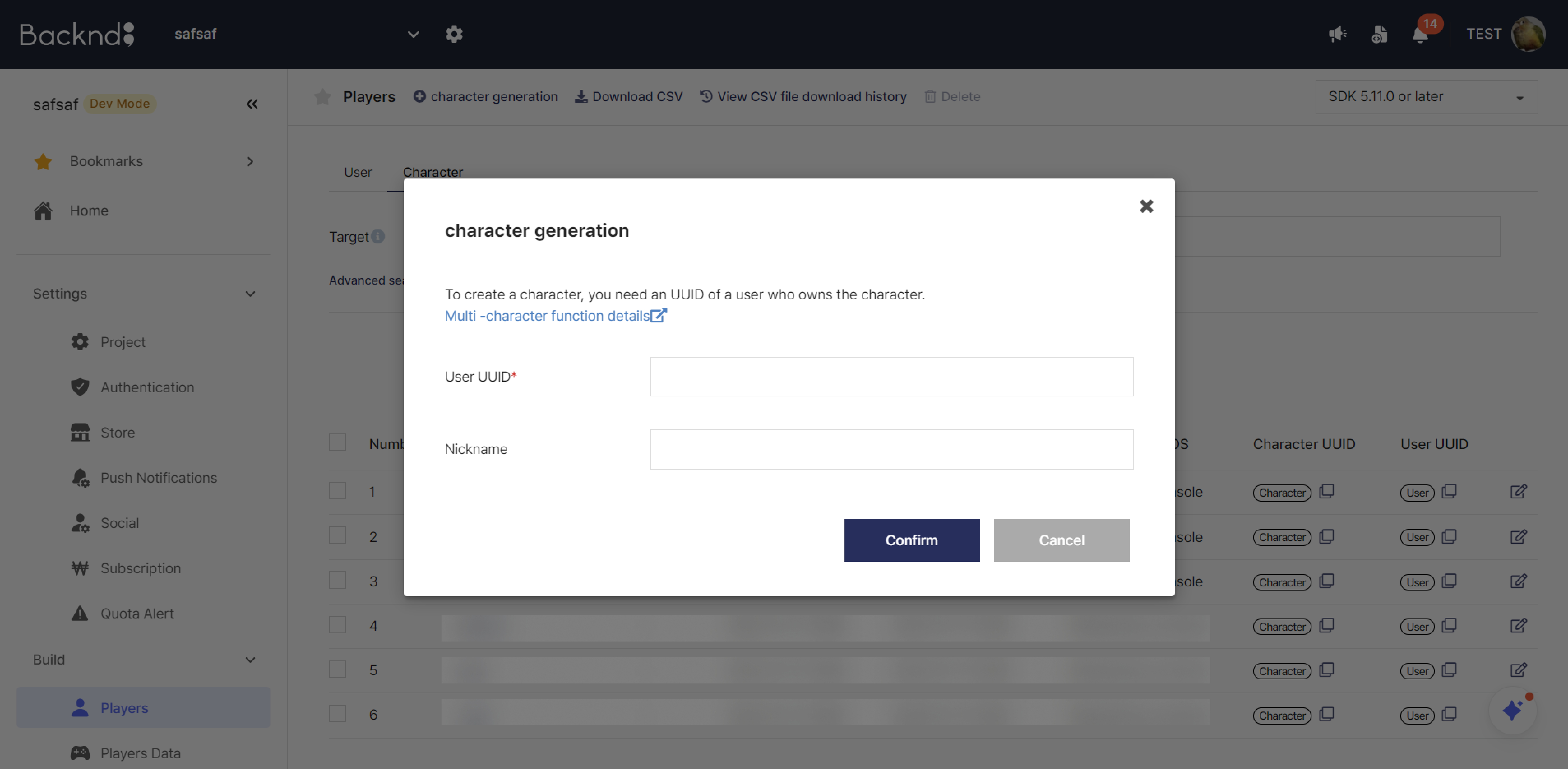Viewport: 1568px width, 769px height.
Task: Click Confirm in the dialog
Action: tap(912, 540)
